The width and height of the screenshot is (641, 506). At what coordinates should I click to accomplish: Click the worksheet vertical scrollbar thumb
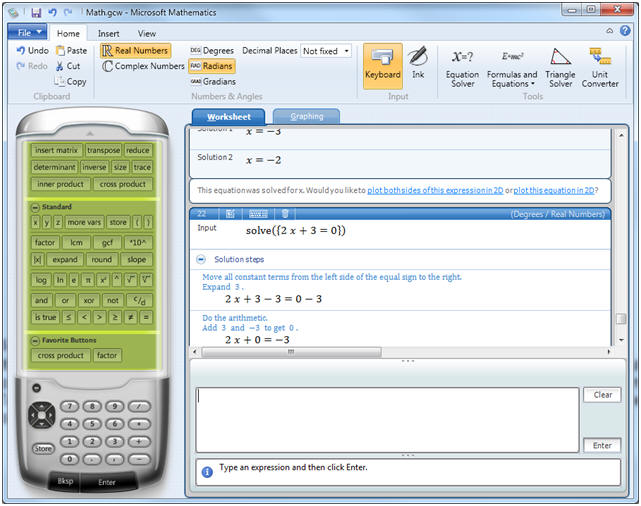tap(621, 318)
